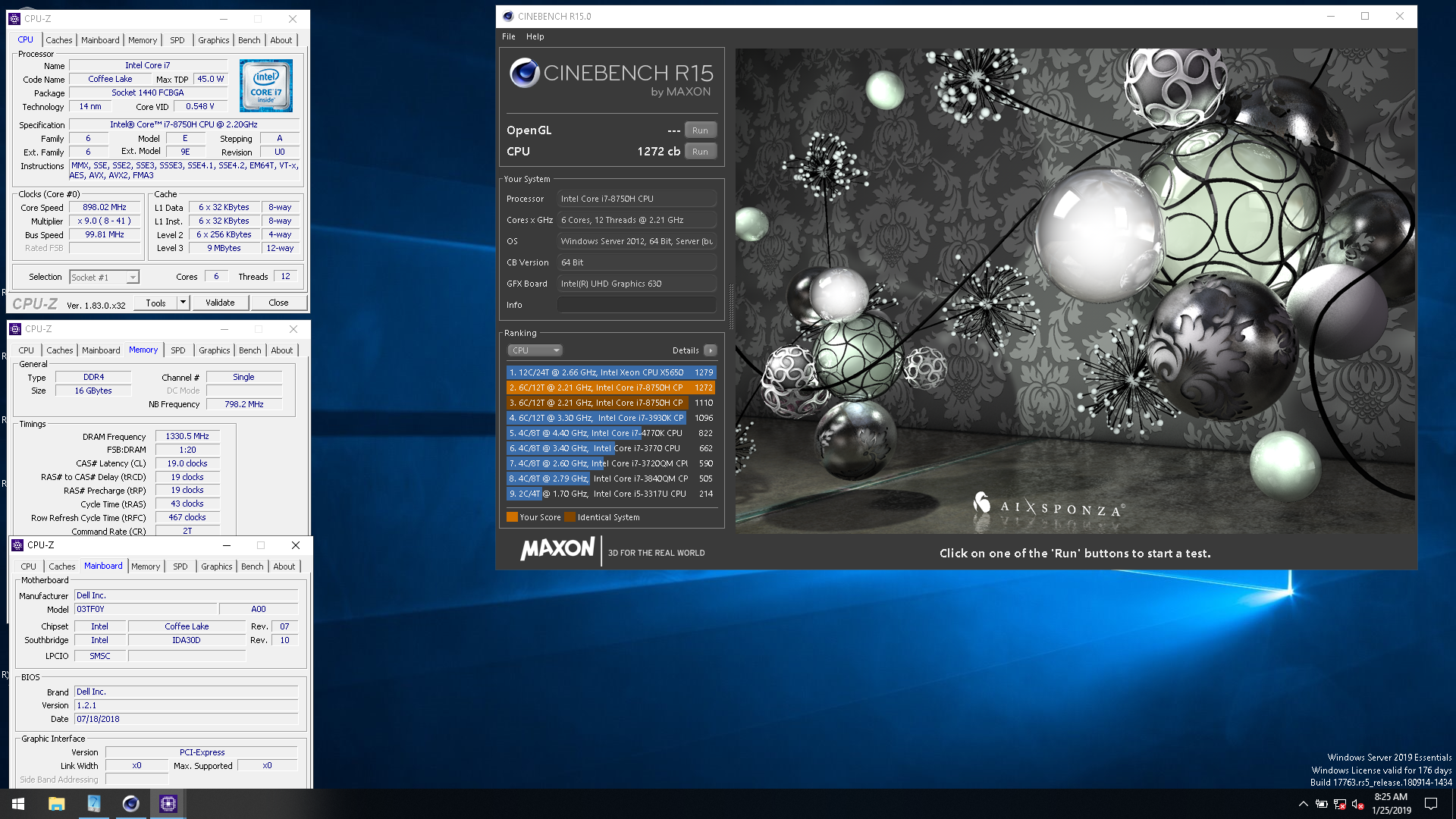Click the Info input field in Cinebench
This screenshot has width=1456, height=819.
637,305
